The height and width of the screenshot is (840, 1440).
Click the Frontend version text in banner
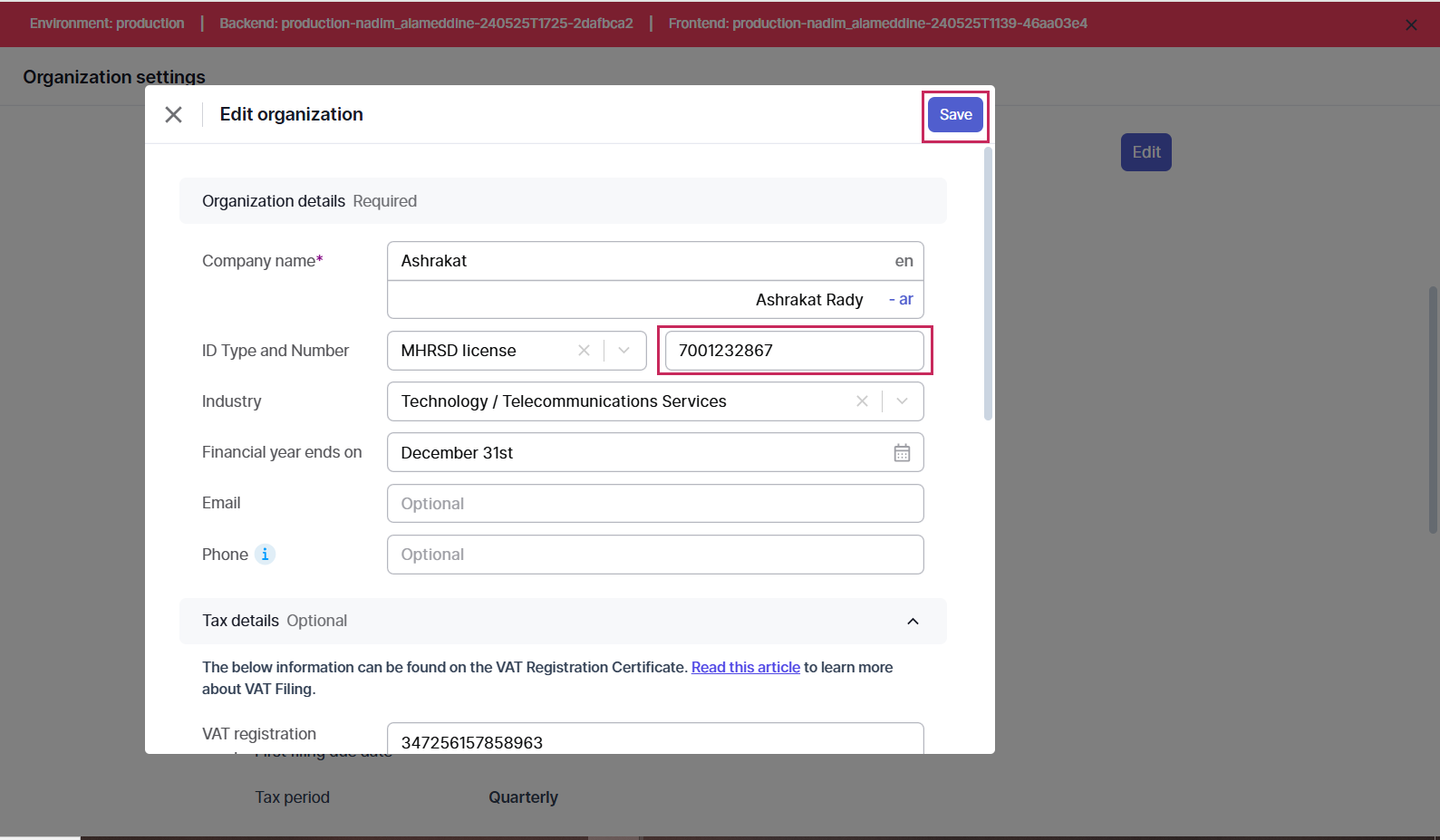(x=878, y=24)
